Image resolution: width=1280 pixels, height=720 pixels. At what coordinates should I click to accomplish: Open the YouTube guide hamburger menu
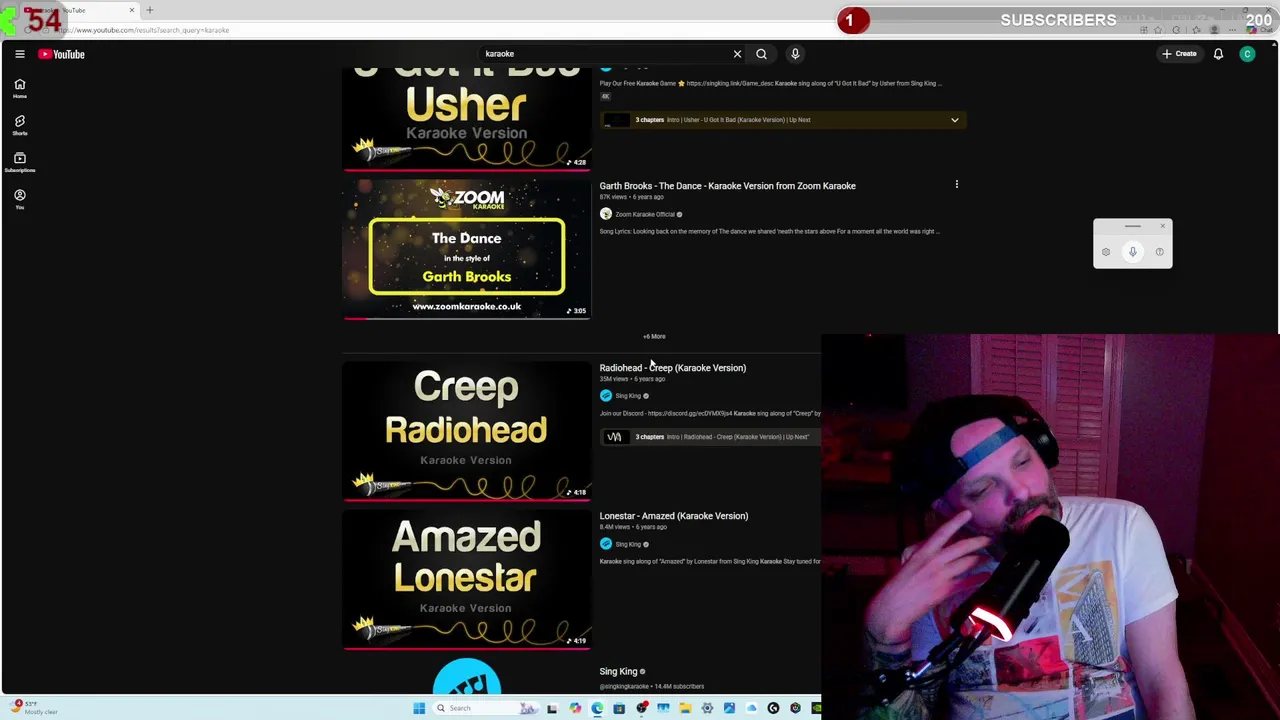pyautogui.click(x=19, y=54)
